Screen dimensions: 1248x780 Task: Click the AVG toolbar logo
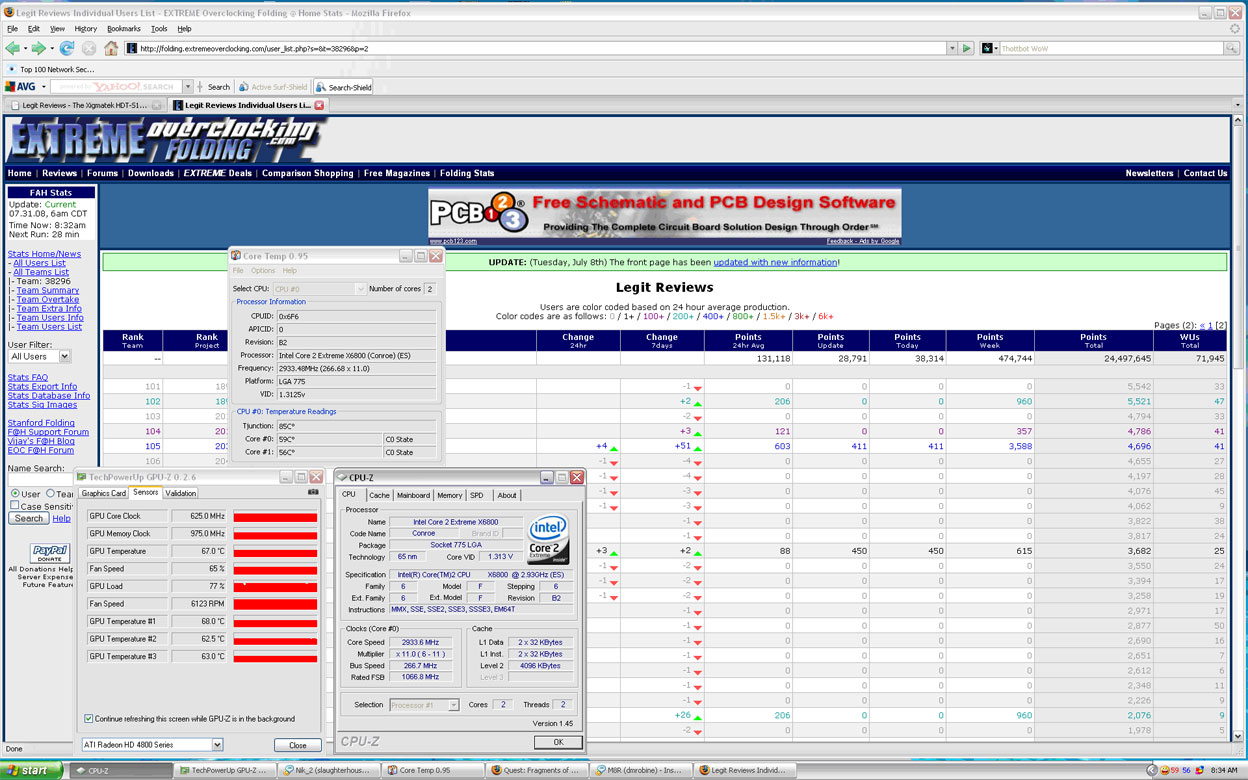20,87
